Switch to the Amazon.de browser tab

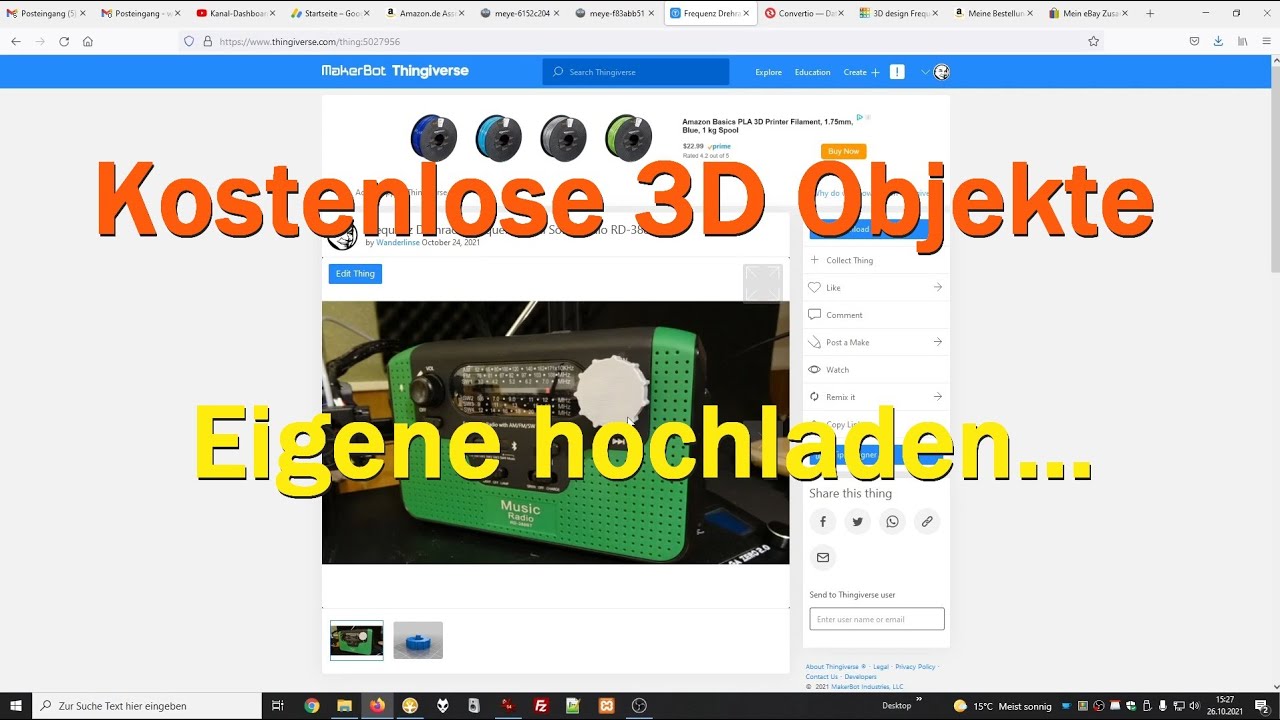[x=425, y=14]
